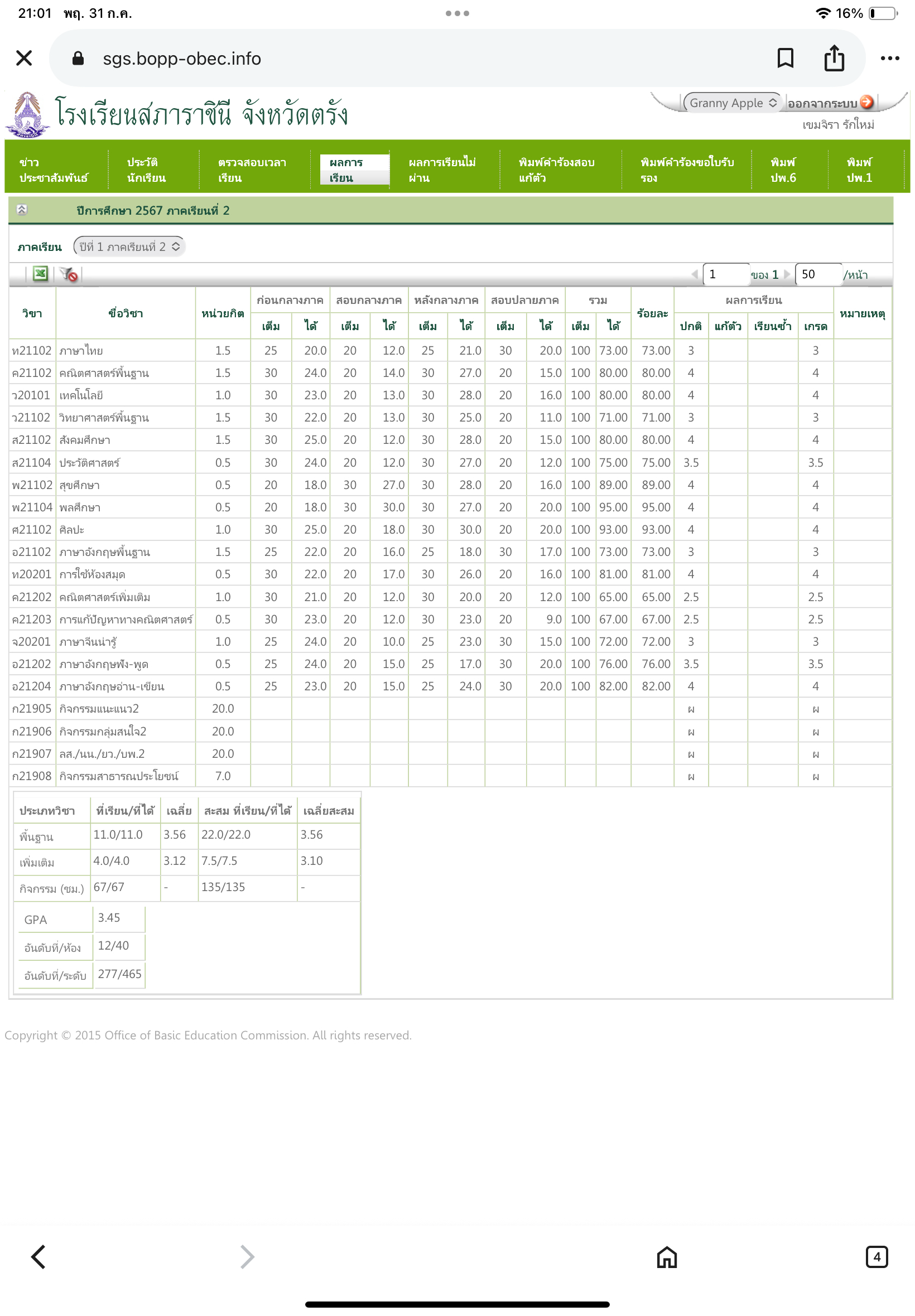Click the หมายเหตุ column header

(x=862, y=313)
